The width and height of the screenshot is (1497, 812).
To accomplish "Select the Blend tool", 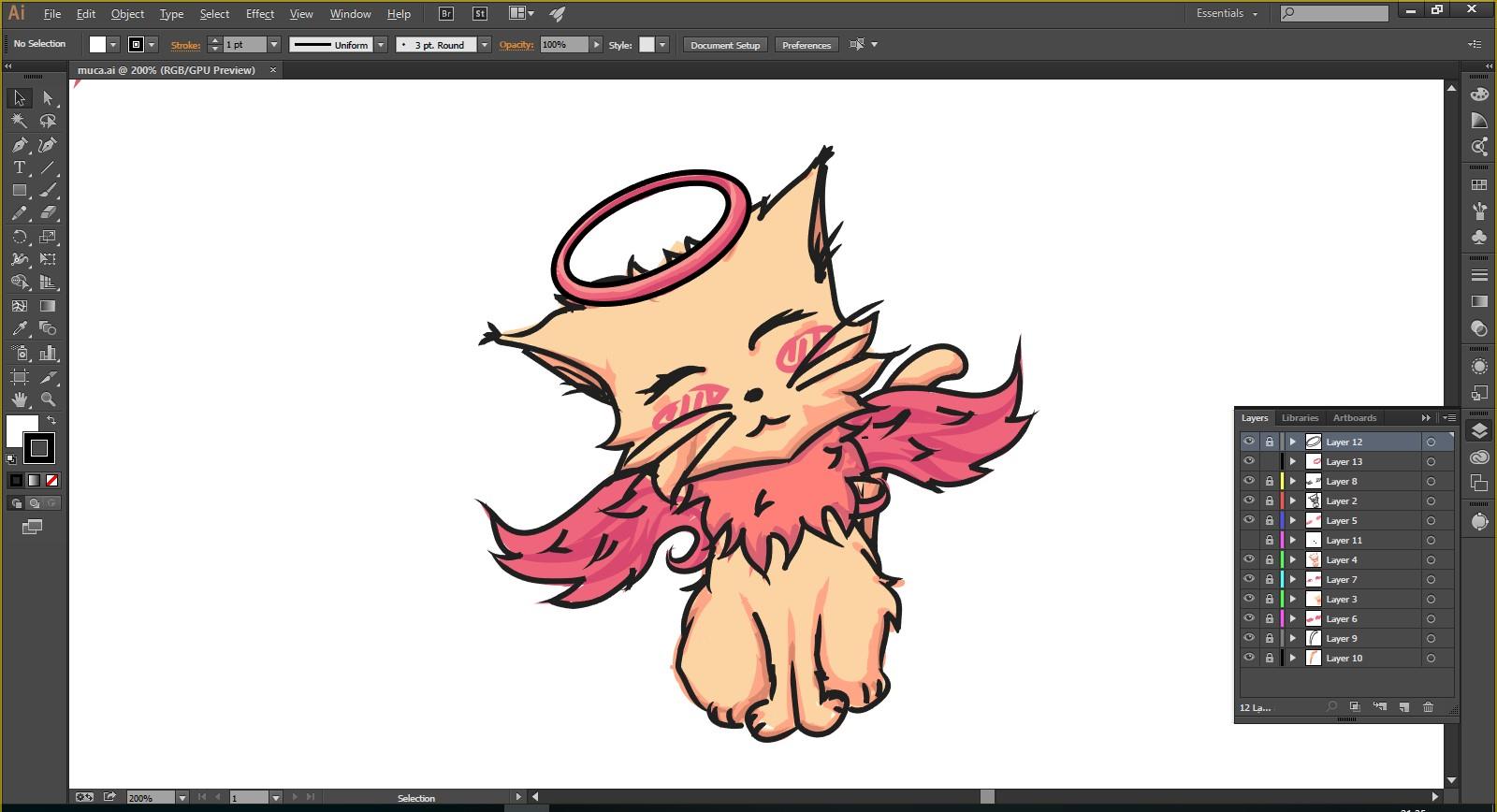I will (48, 328).
